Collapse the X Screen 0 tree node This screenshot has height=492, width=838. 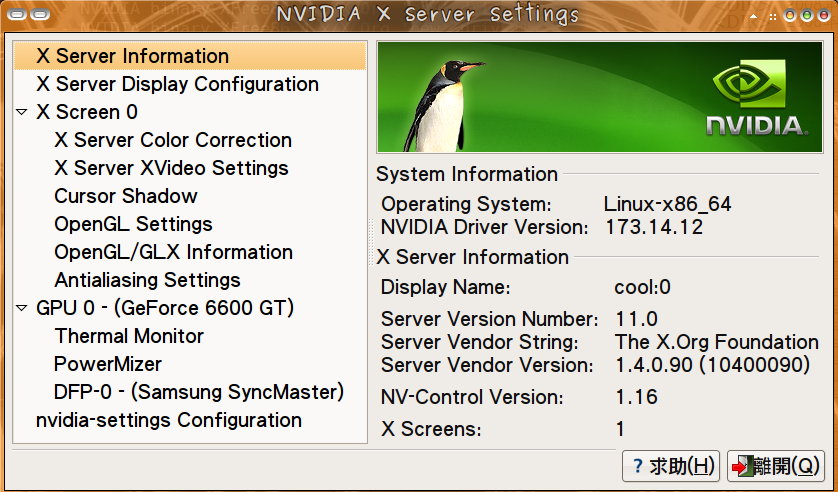click(x=22, y=112)
